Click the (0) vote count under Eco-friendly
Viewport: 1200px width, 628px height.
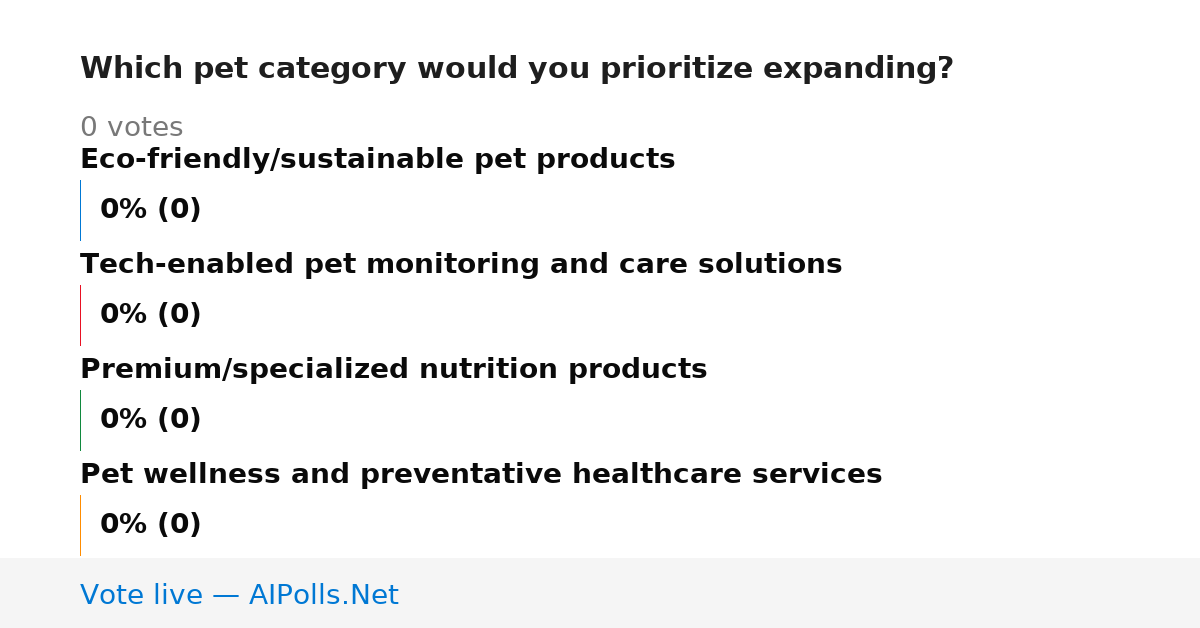tap(179, 210)
